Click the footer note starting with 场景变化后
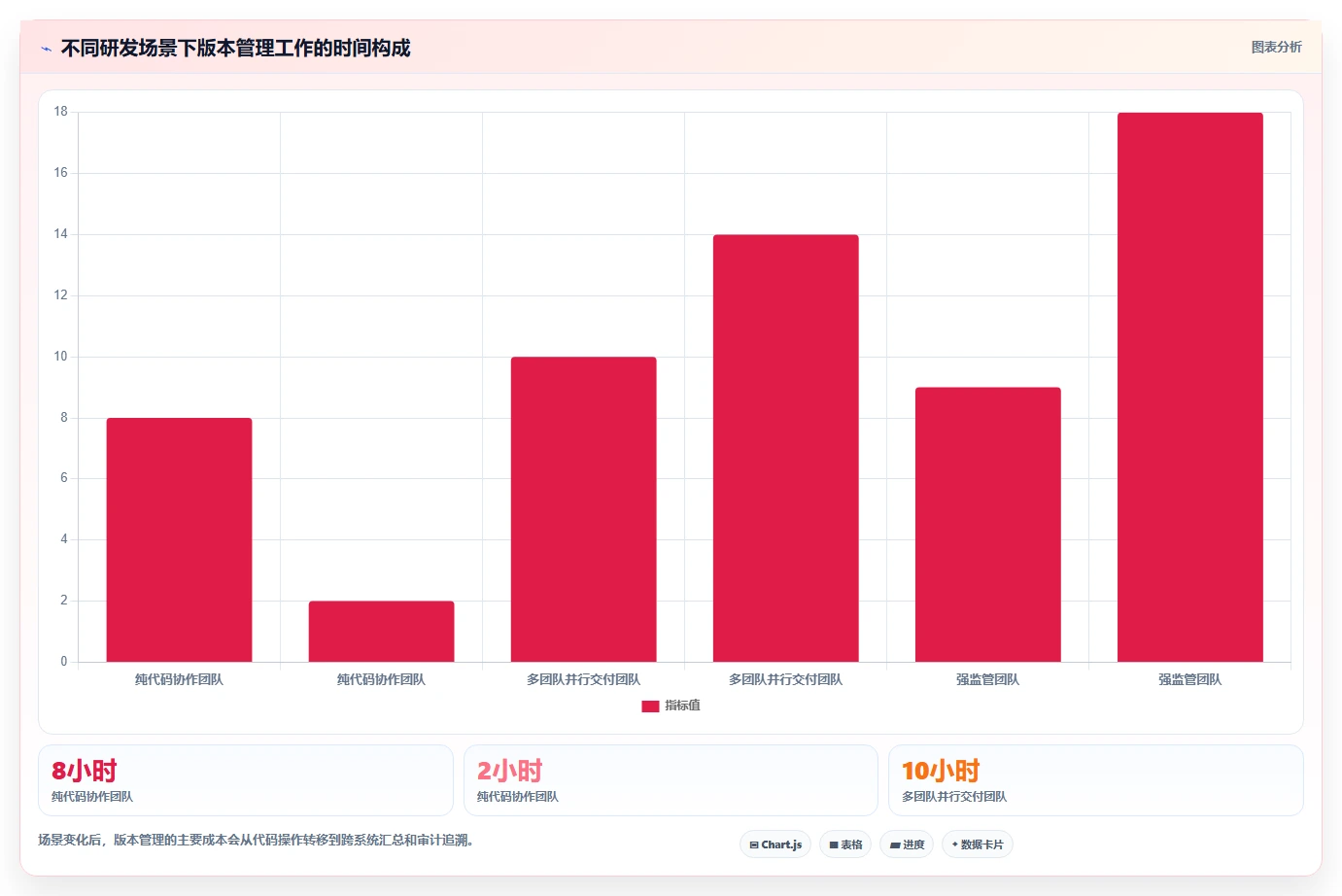Image resolution: width=1342 pixels, height=896 pixels. point(258,841)
